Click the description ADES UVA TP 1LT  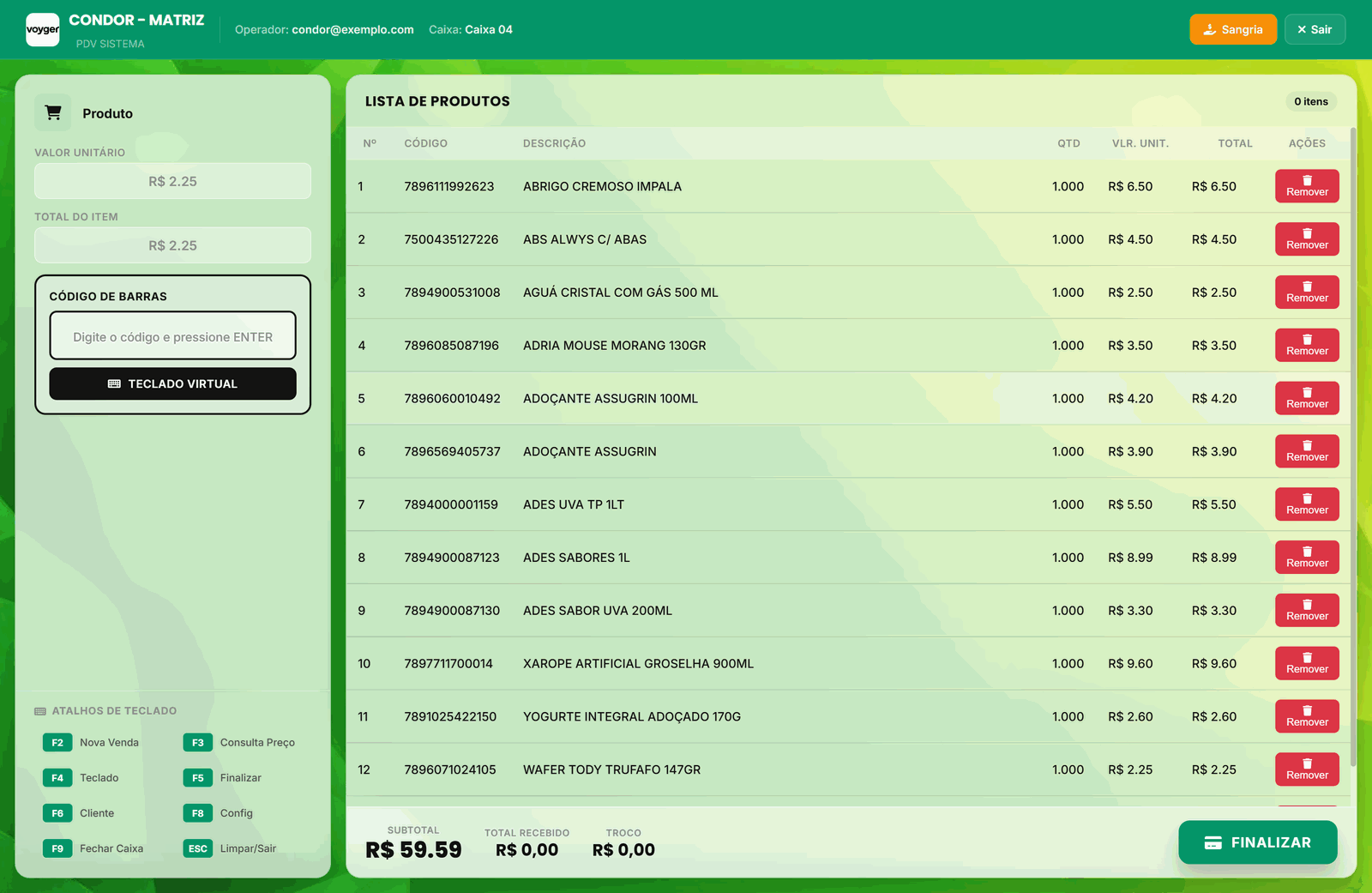[x=574, y=504]
